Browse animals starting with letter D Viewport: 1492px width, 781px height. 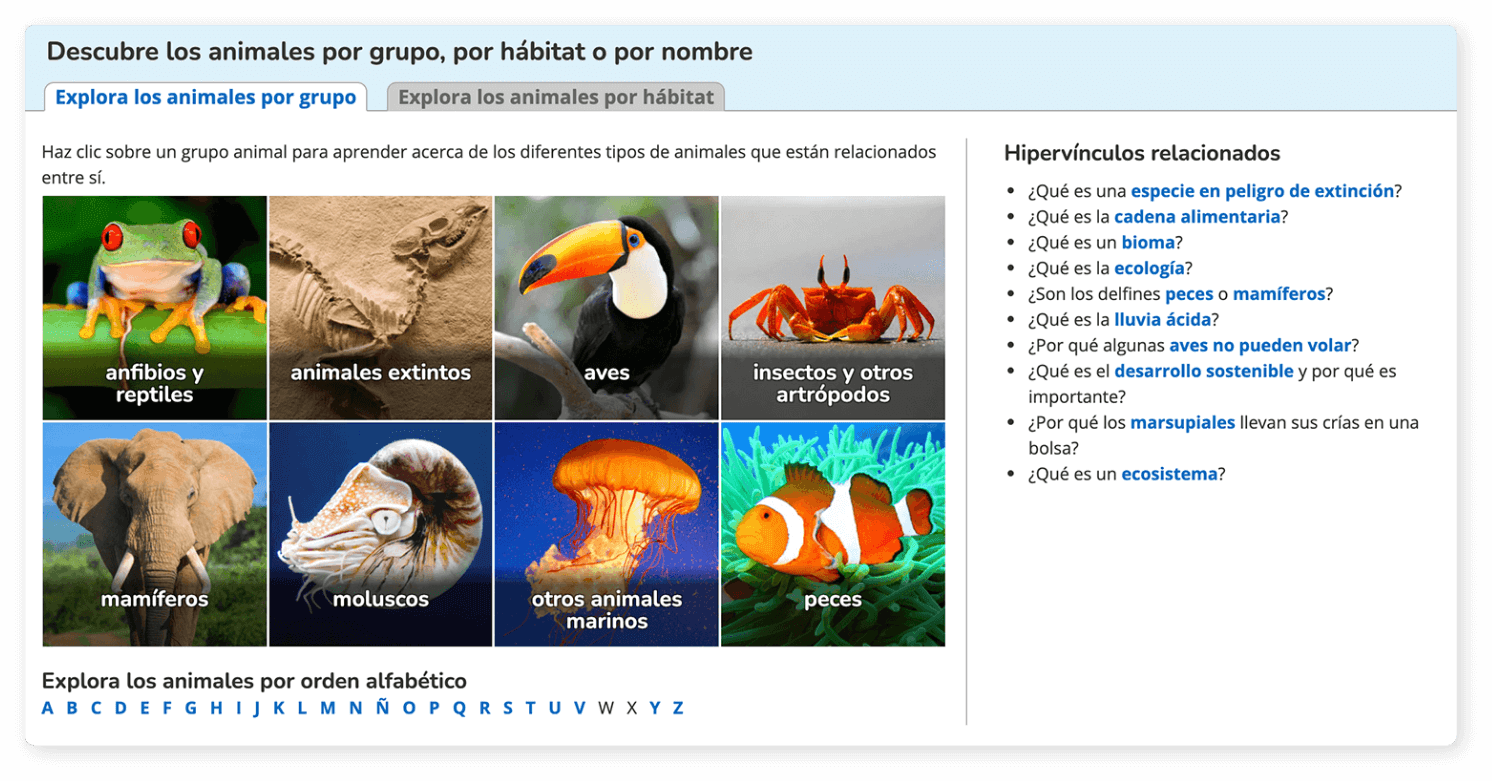121,708
